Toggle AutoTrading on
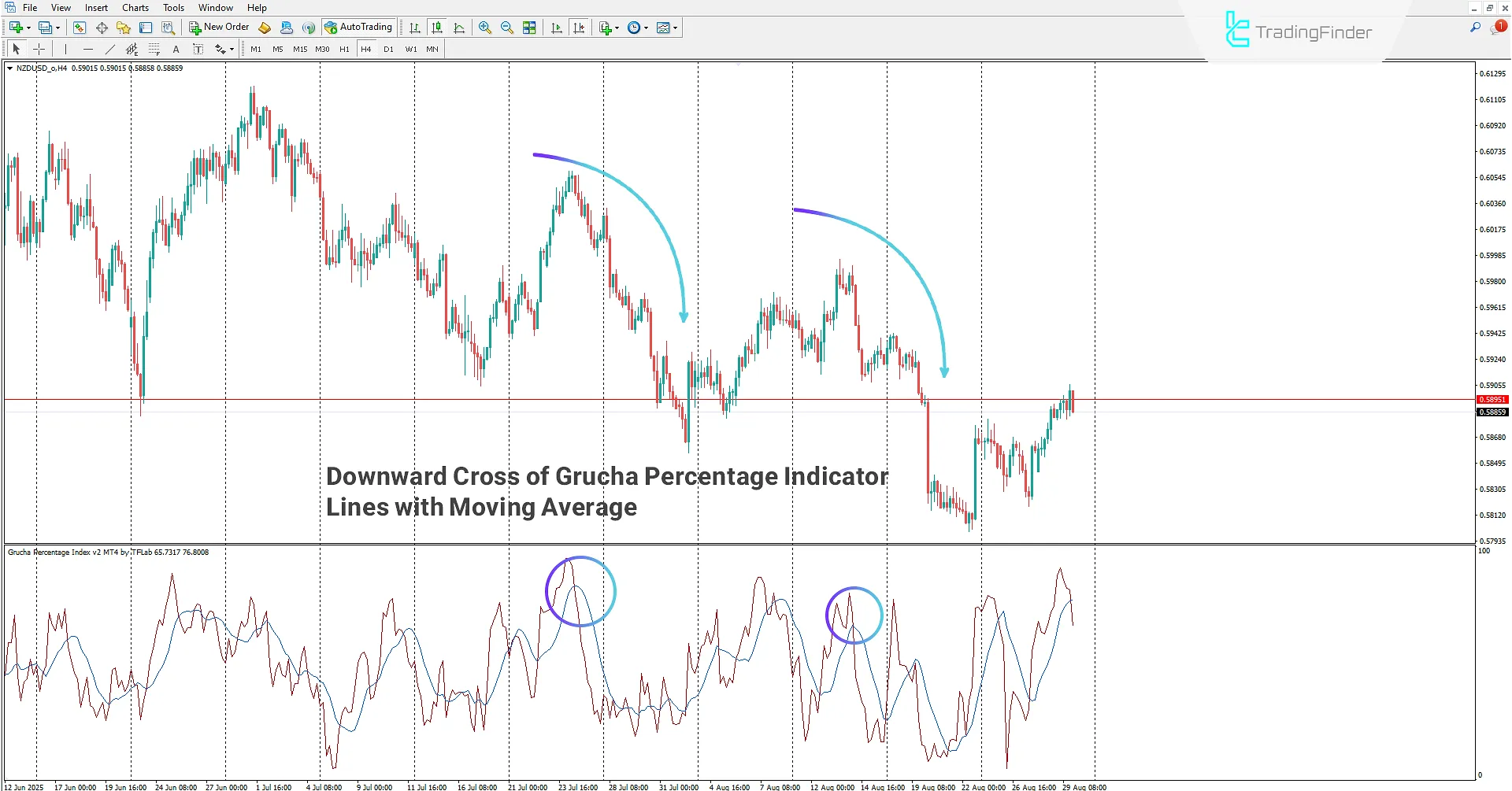Viewport: 1512px width, 791px height. point(359,26)
